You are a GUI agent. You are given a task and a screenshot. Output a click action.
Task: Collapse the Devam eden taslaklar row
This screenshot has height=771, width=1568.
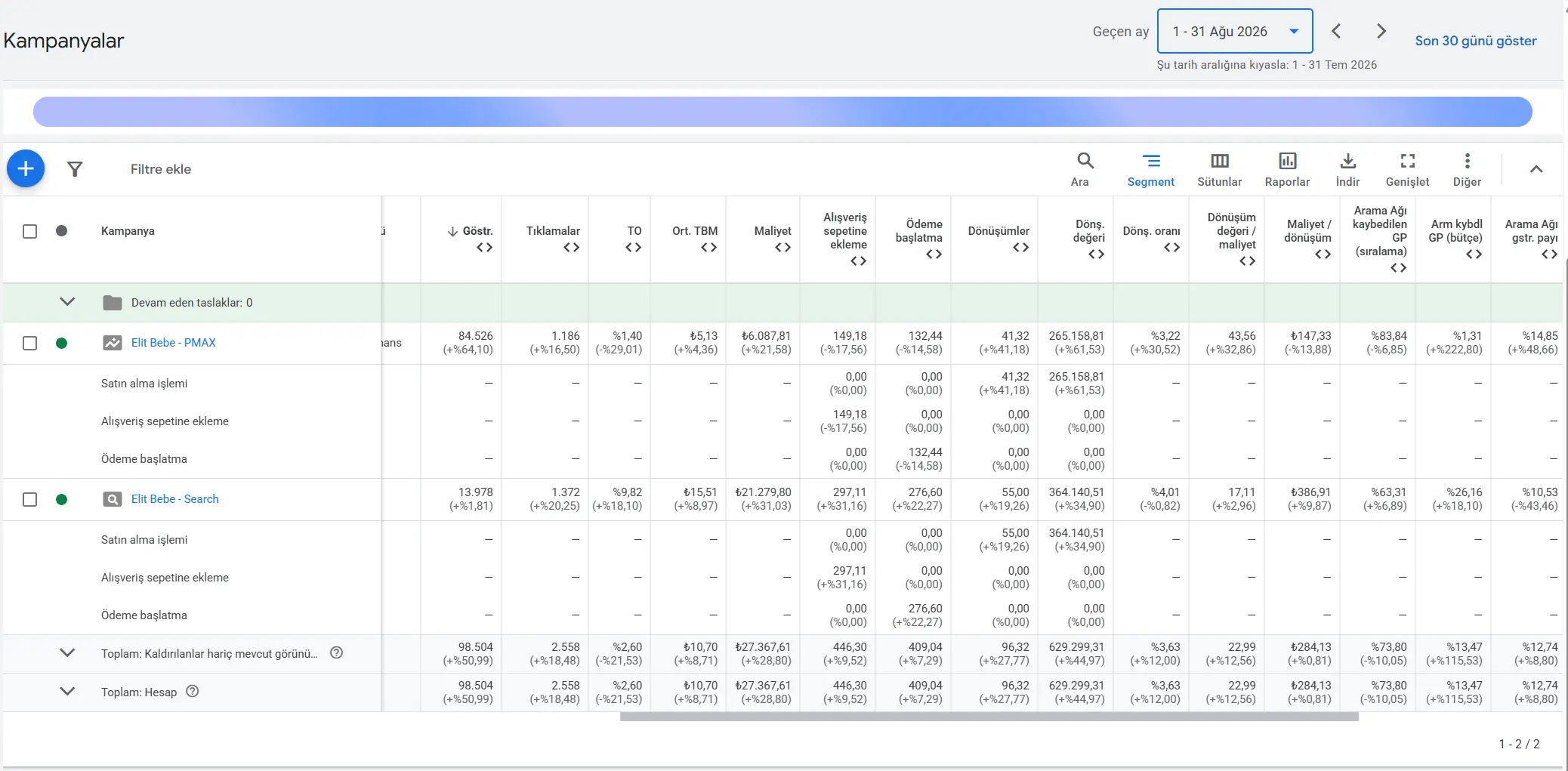pos(67,302)
